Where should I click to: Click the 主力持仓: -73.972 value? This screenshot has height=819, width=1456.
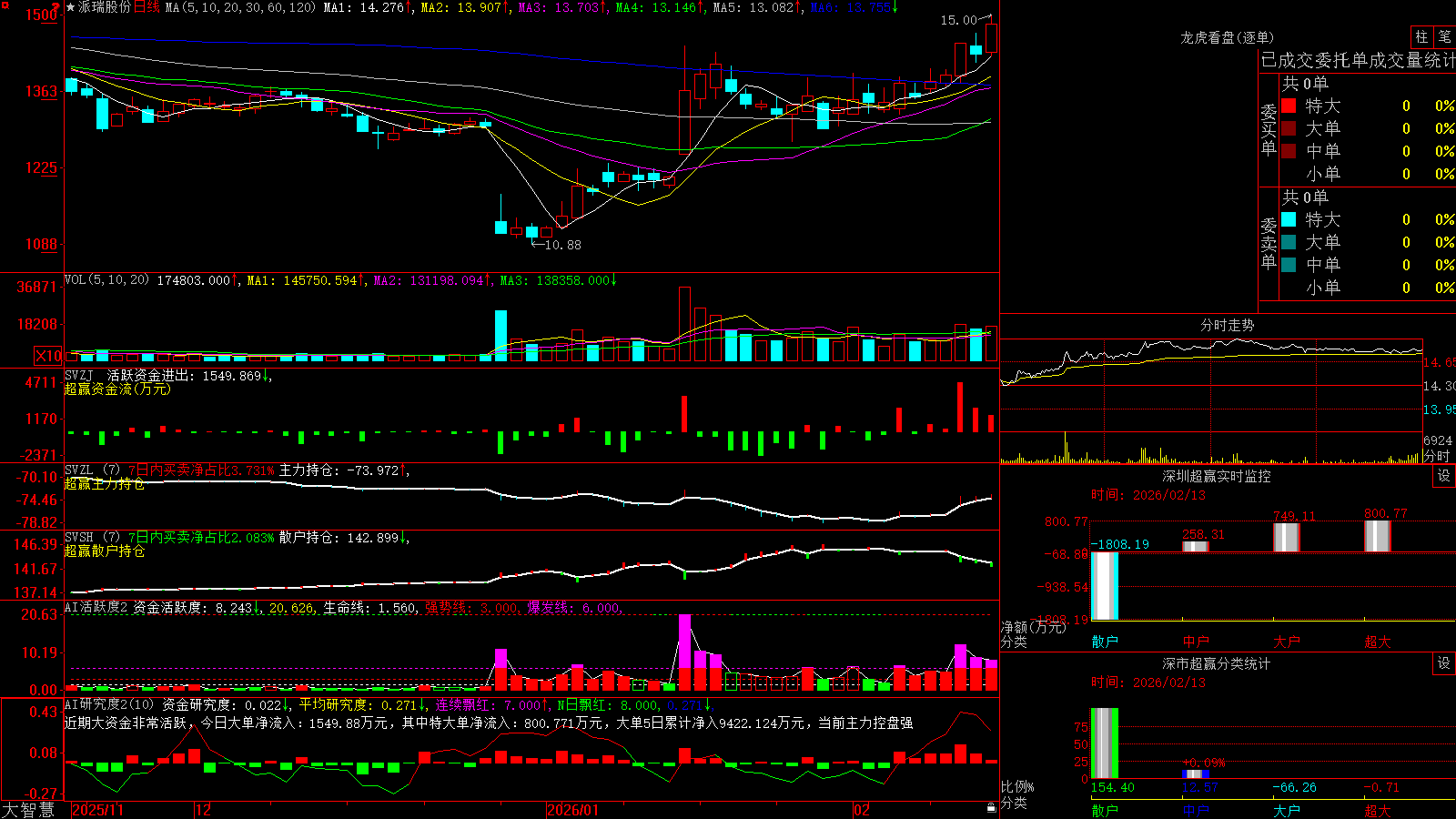tap(339, 470)
